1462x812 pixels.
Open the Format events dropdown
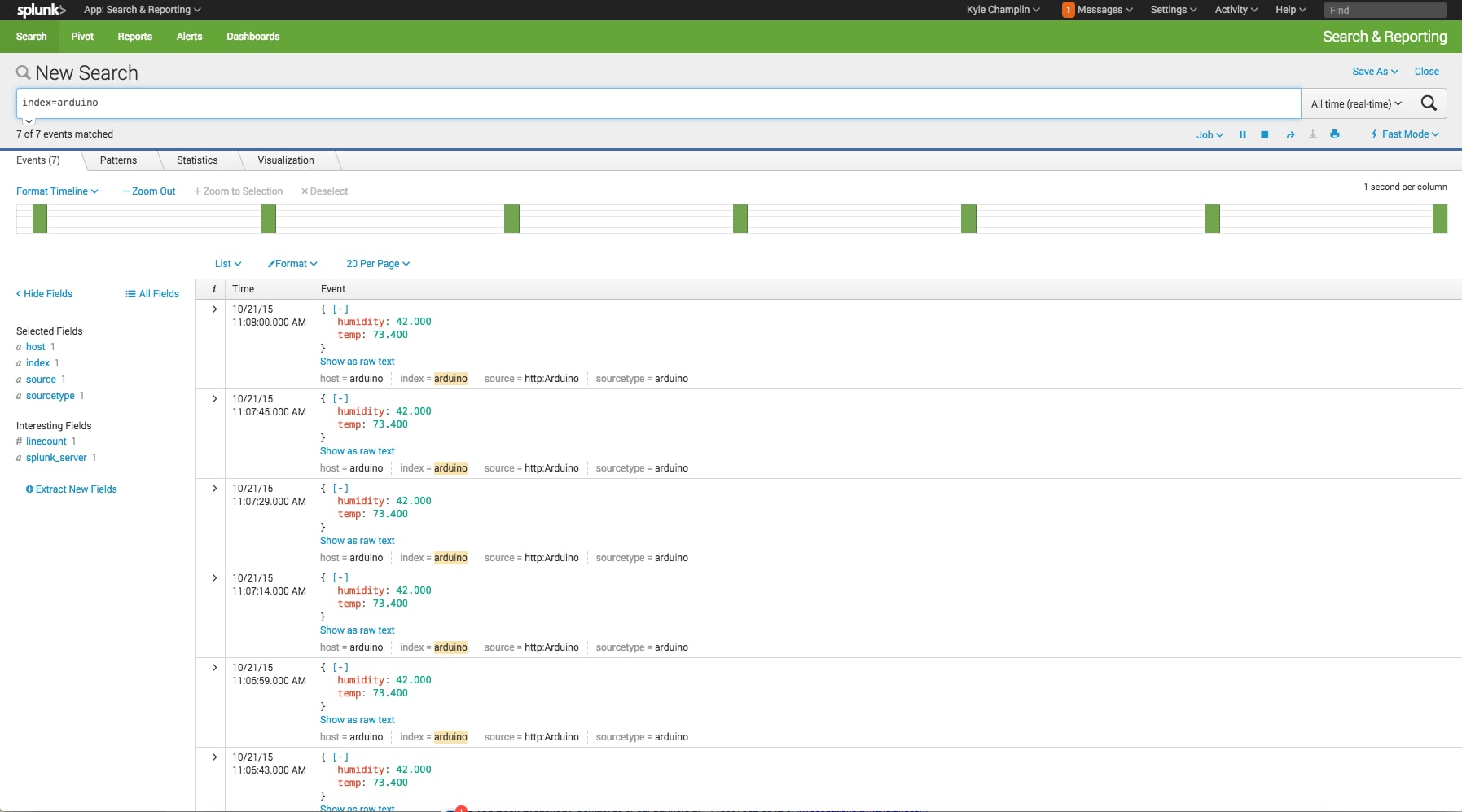[292, 264]
